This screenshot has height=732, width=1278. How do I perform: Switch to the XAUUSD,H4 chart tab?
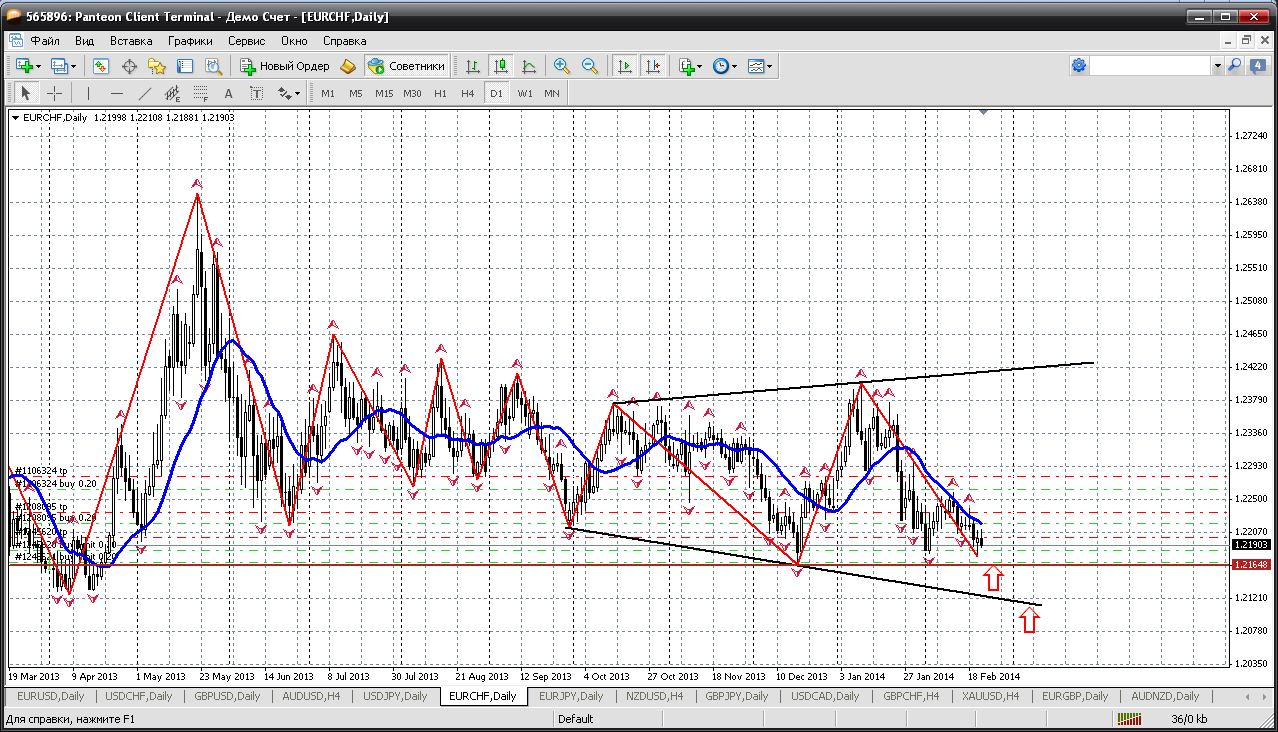tap(990, 696)
